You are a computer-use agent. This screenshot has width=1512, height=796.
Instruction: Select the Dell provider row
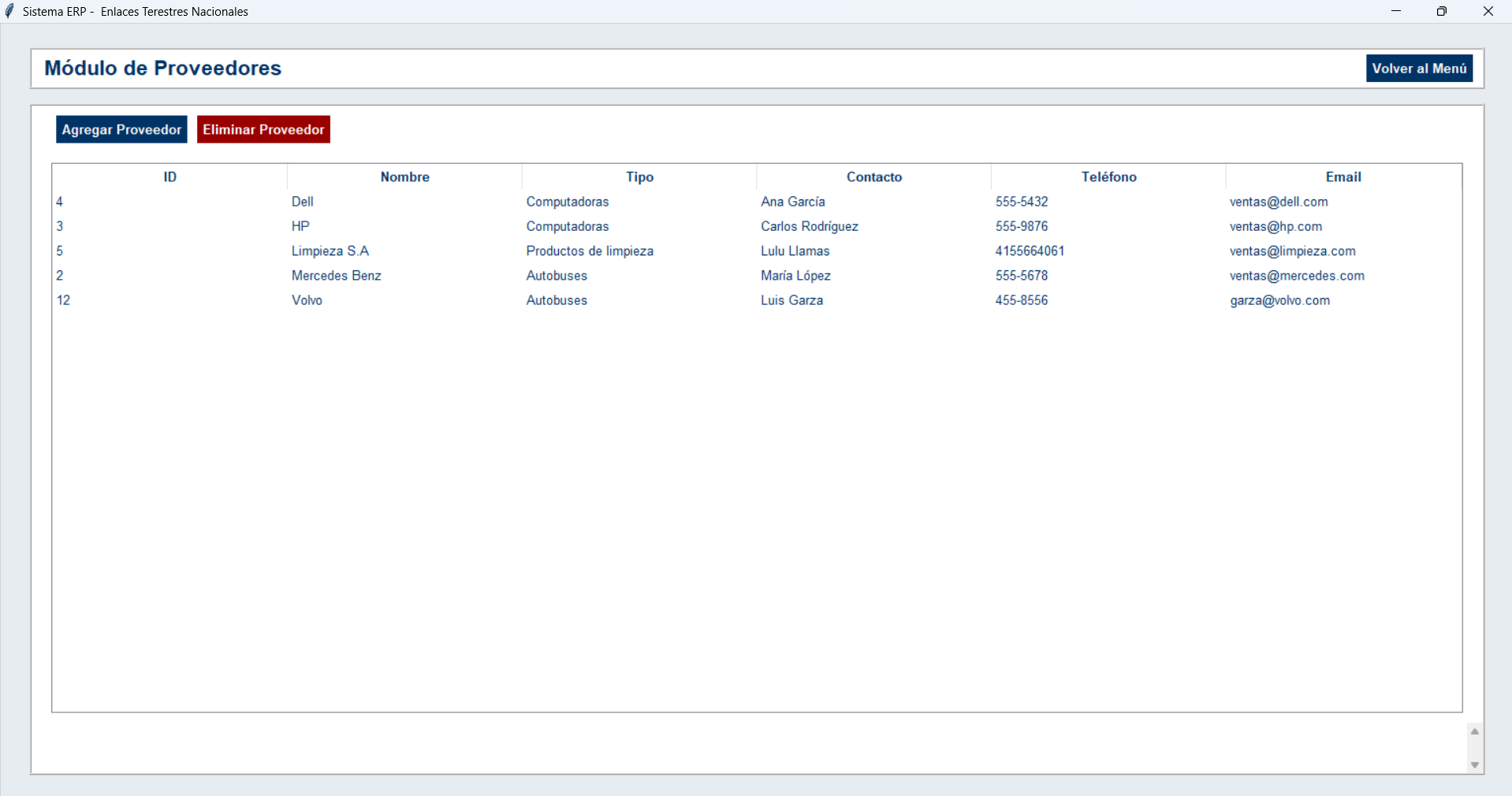[757, 202]
